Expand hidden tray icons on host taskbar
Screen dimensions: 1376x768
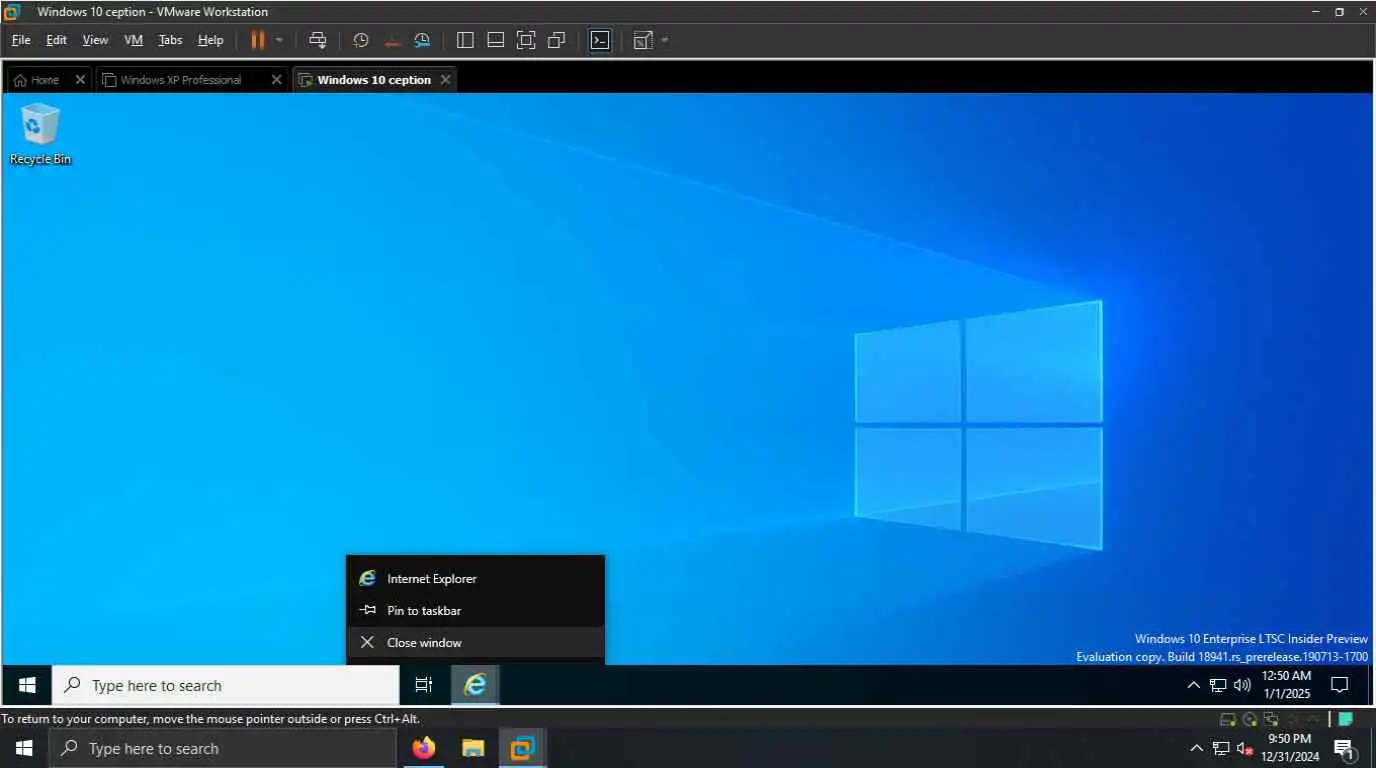click(1196, 748)
